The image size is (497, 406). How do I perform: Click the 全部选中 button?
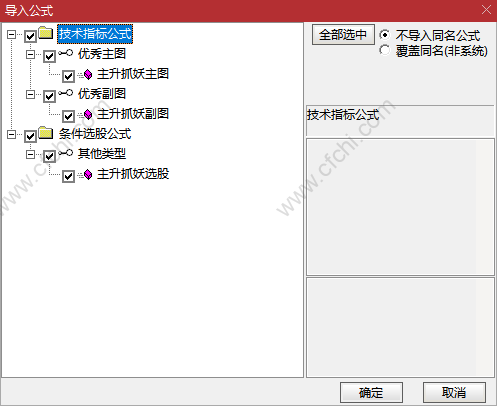coord(343,35)
